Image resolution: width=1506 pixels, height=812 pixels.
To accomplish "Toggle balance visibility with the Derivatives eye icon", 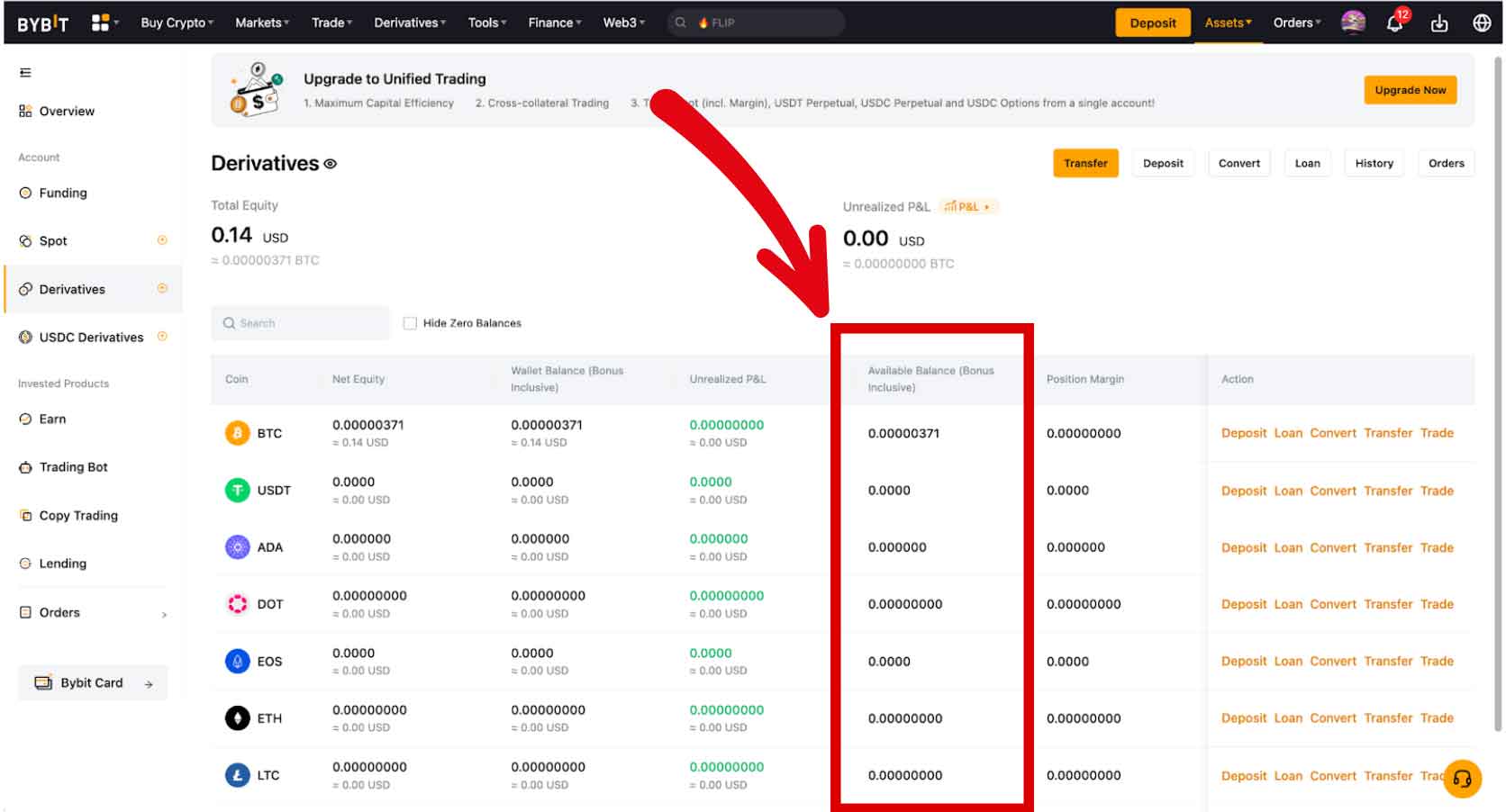I will coord(330,164).
